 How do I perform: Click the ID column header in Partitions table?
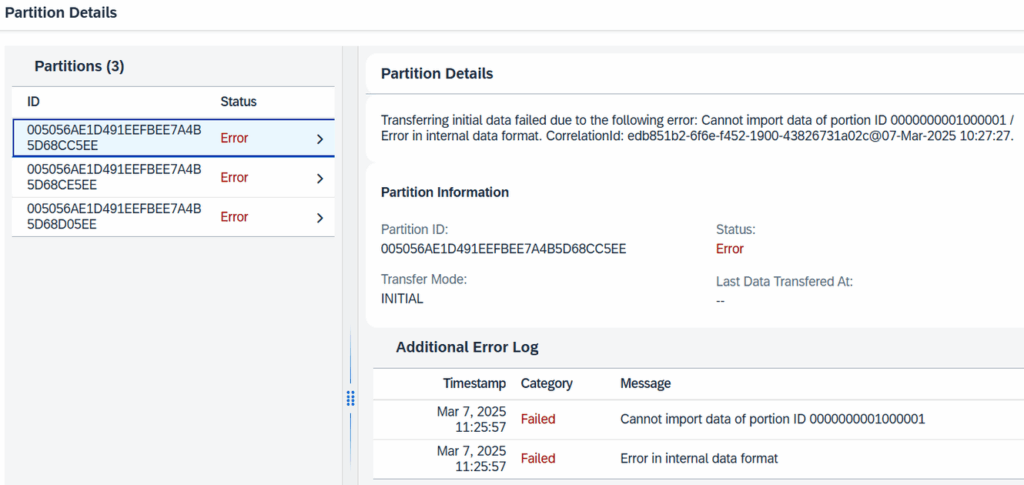[33, 102]
